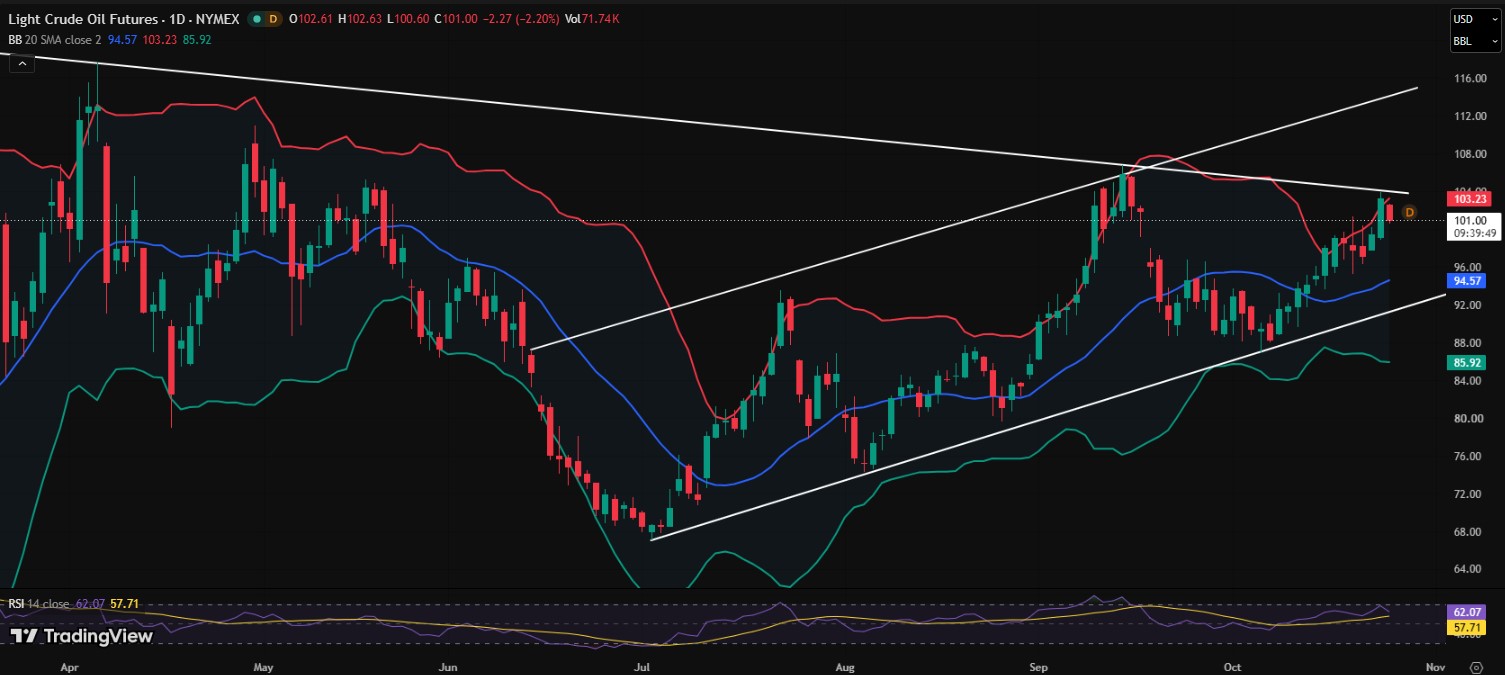1505x675 pixels.
Task: Click the Jul label on the time axis
Action: click(x=642, y=666)
